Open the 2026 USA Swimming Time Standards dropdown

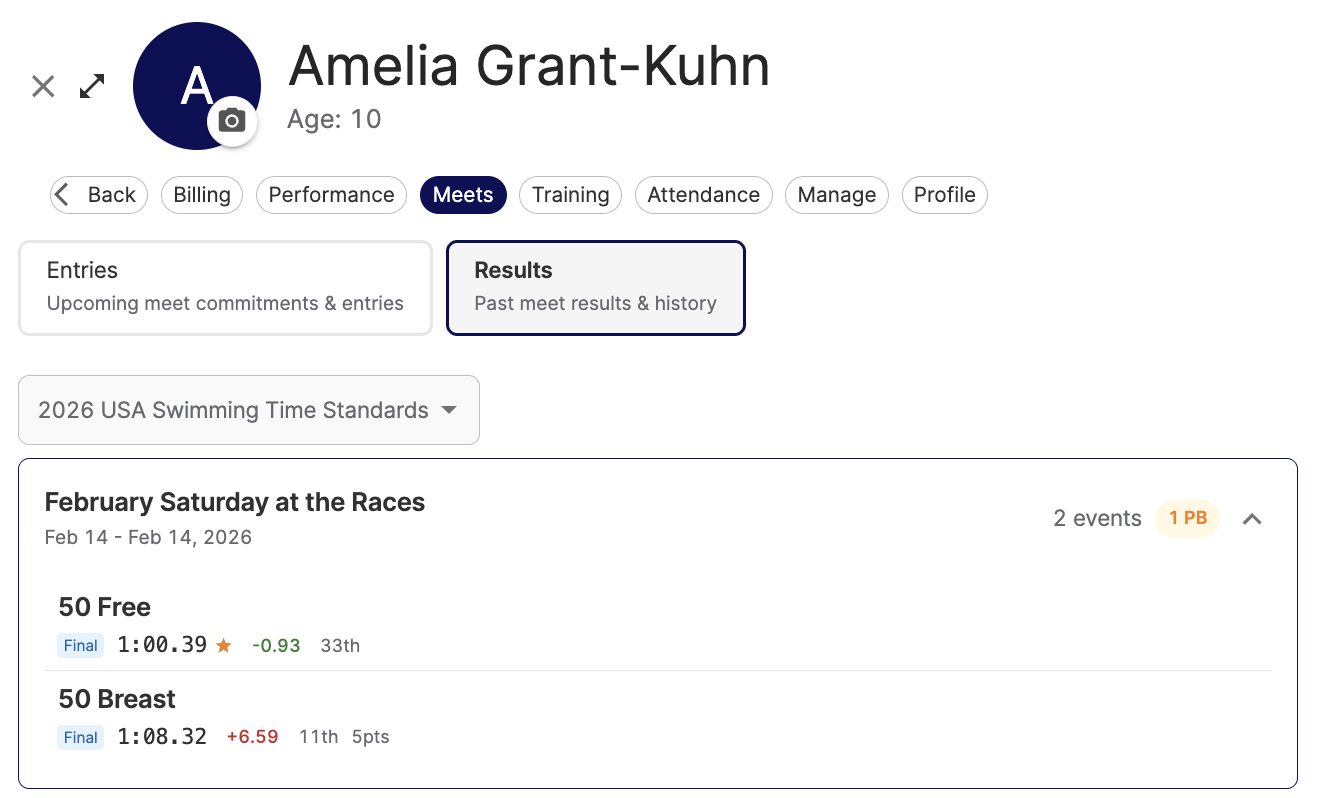[x=248, y=410]
